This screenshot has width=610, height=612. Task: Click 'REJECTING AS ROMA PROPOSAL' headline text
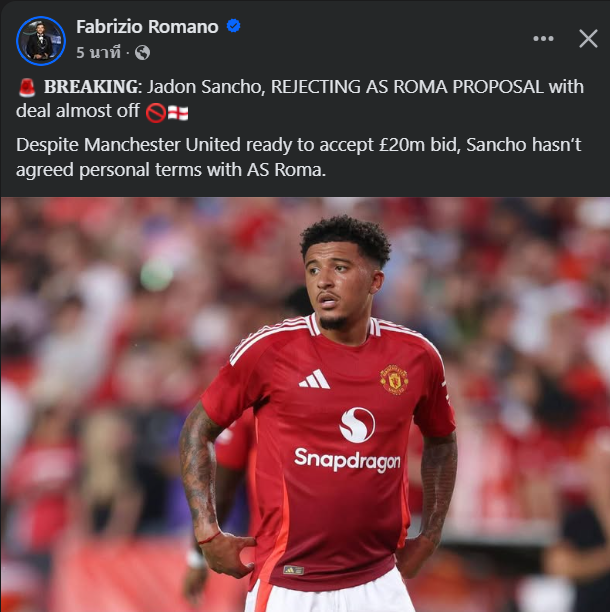pyautogui.click(x=407, y=87)
